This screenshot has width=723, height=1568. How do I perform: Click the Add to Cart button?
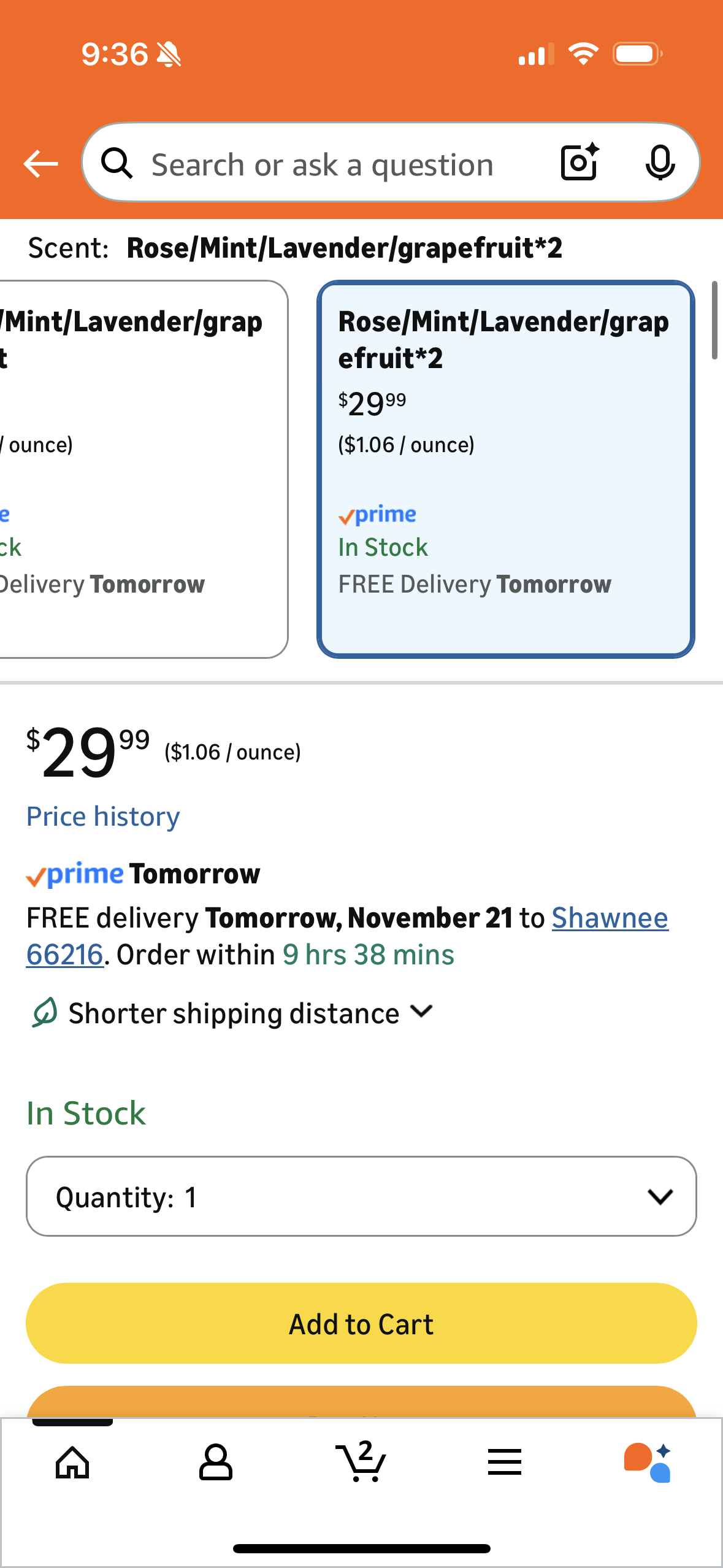point(361,1323)
